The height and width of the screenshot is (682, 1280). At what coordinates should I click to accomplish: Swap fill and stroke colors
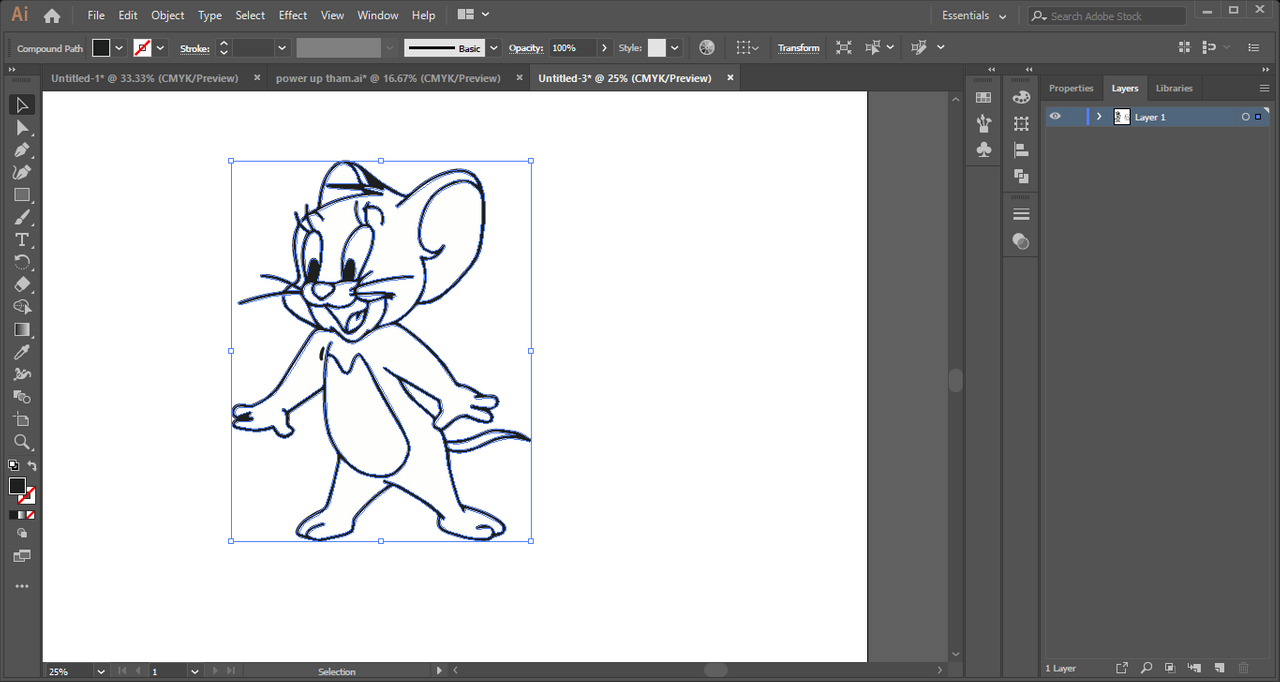pos(32,466)
